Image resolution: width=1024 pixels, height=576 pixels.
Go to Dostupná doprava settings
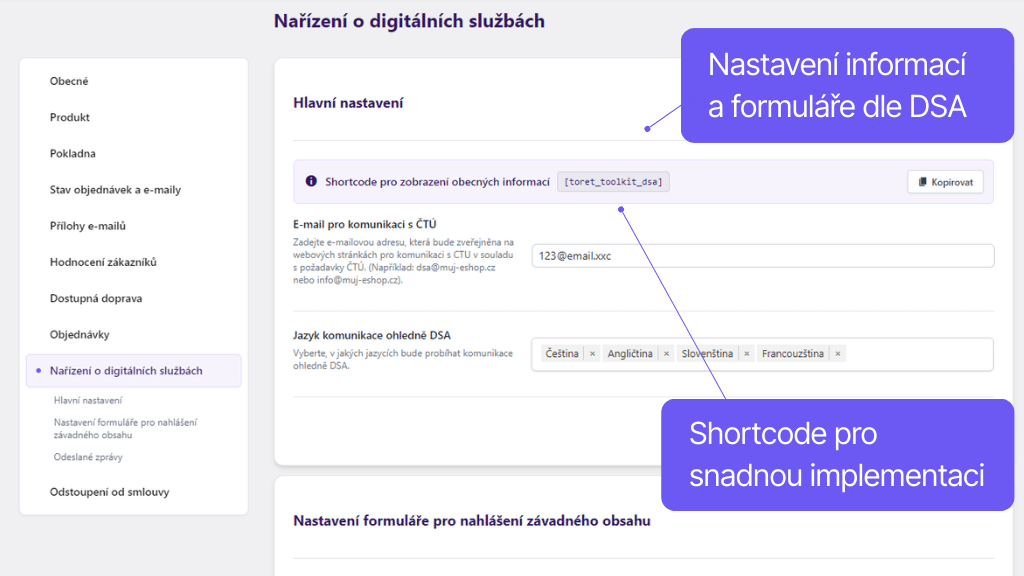(x=96, y=298)
